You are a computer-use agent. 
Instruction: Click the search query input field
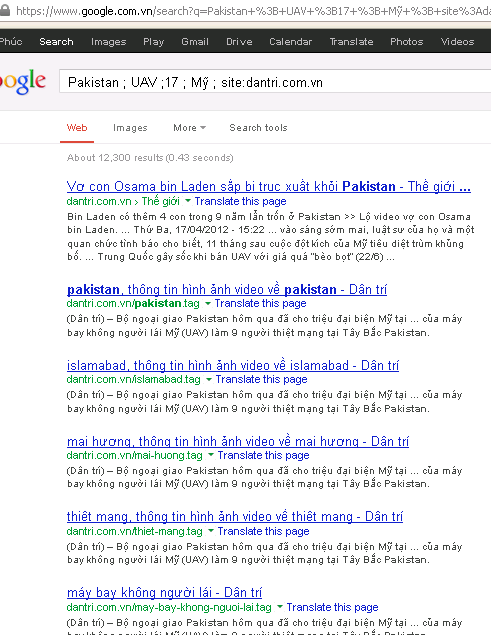[x=275, y=82]
